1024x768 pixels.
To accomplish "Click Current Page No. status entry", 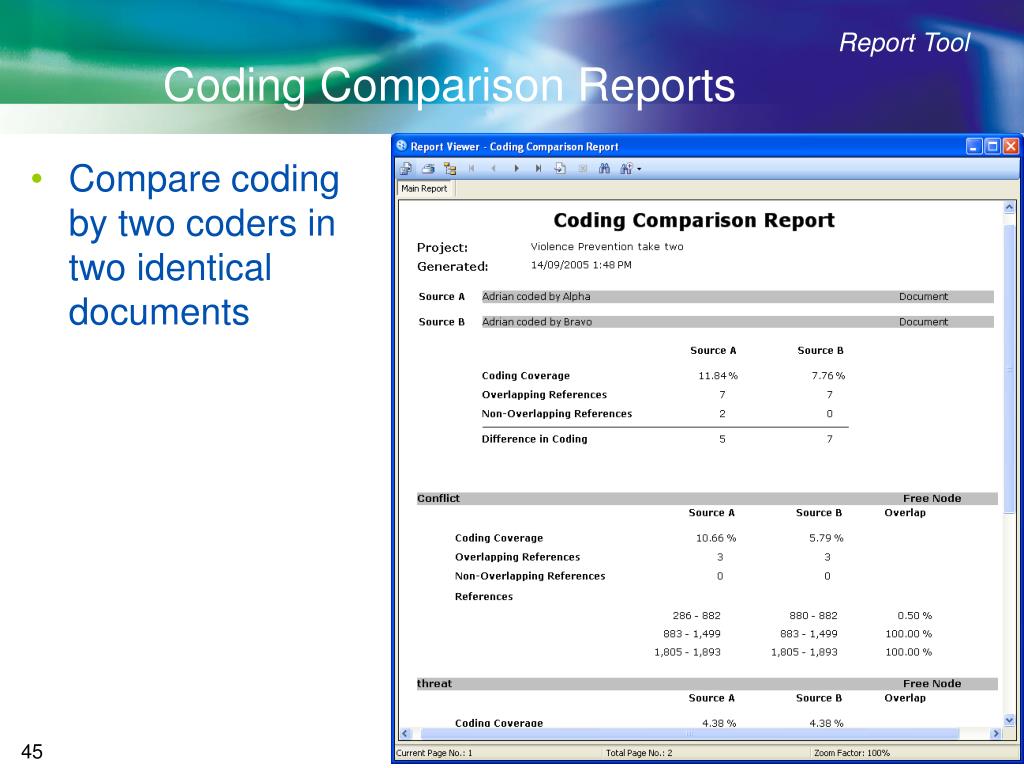I will (x=434, y=753).
